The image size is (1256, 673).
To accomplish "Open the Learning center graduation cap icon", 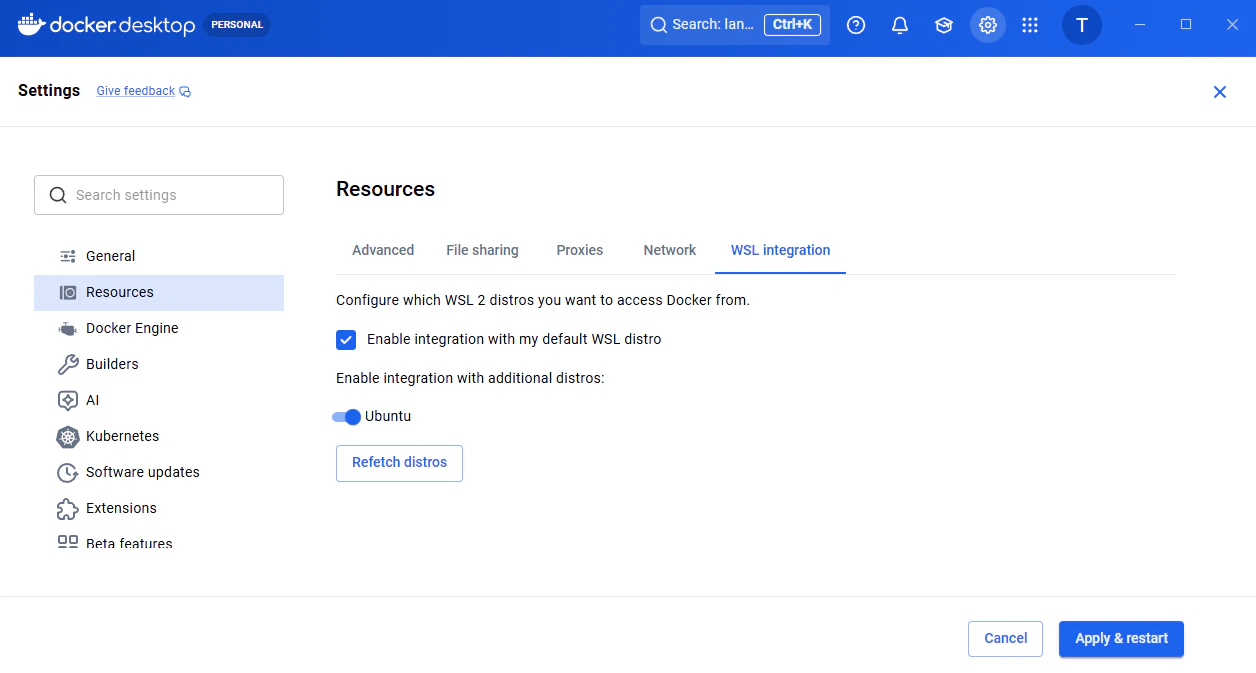I will point(944,25).
